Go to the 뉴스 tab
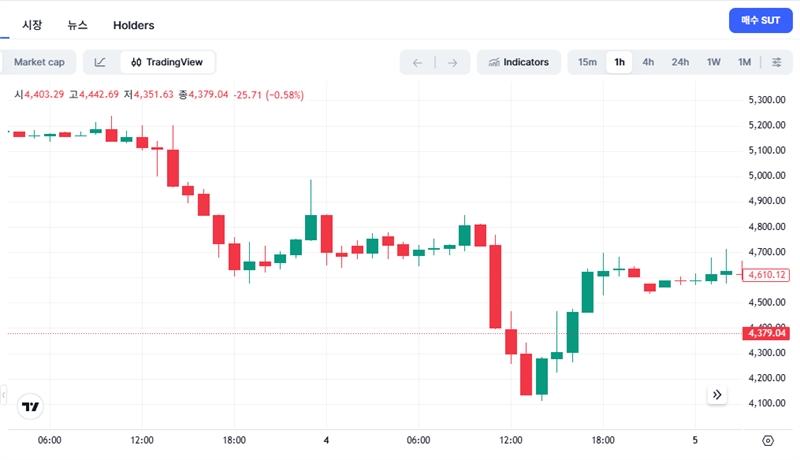 [x=77, y=24]
